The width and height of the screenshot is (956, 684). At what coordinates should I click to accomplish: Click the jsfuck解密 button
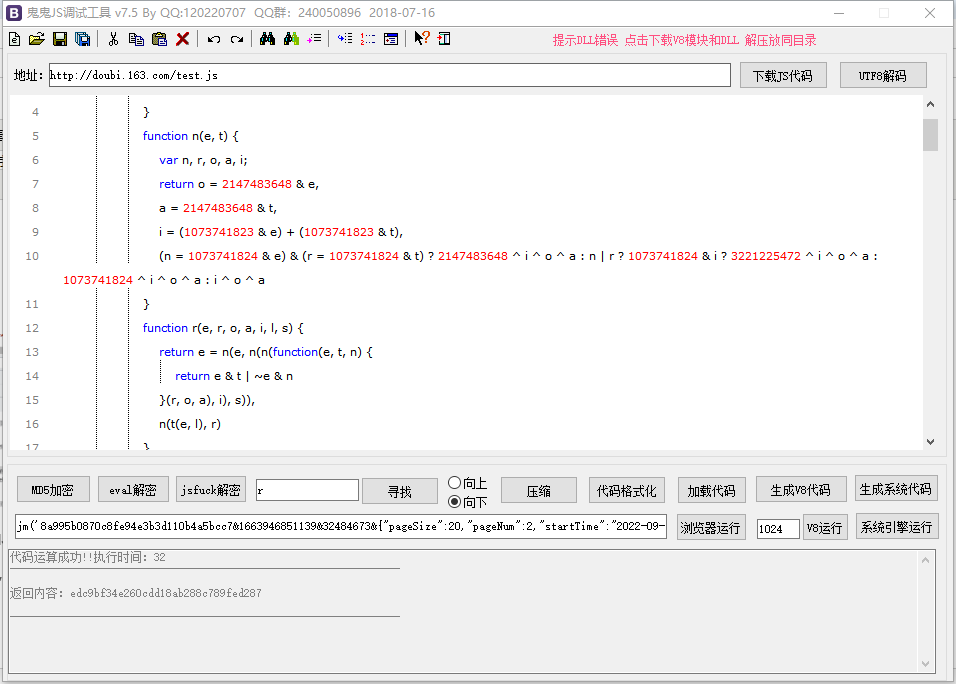pos(211,490)
